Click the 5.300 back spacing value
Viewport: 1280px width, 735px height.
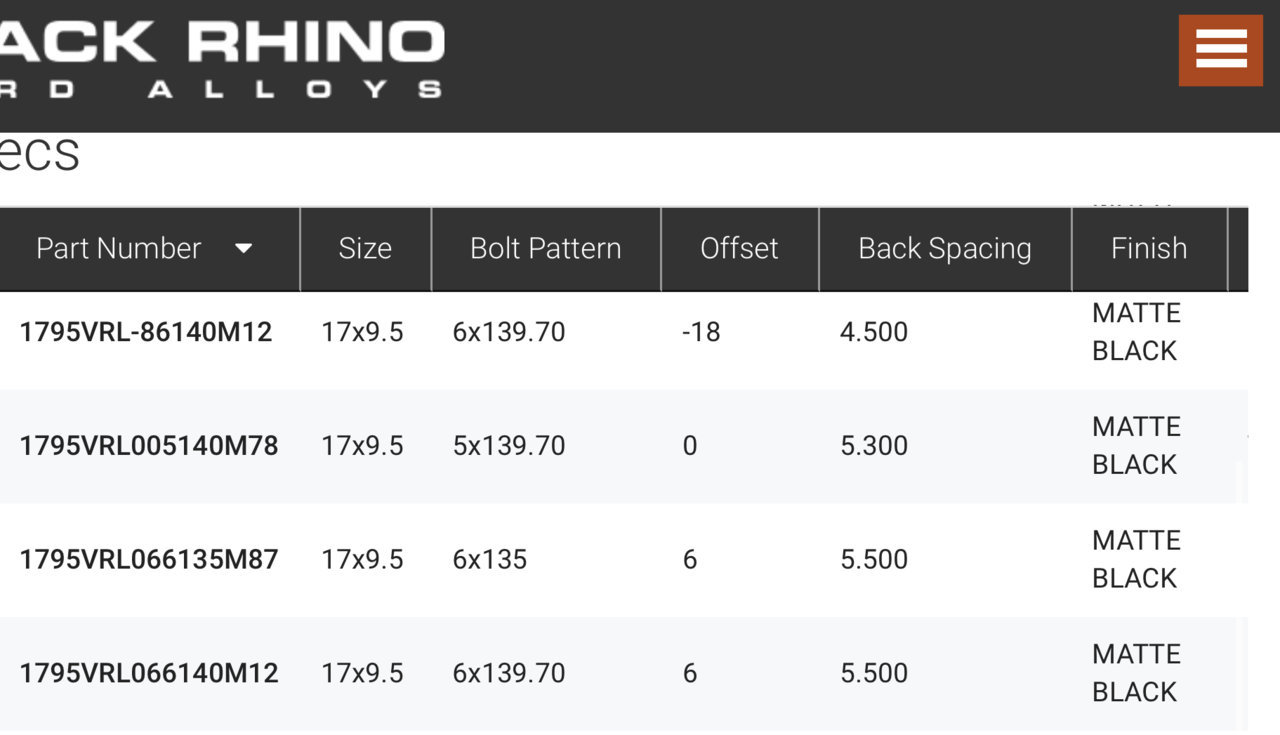(874, 446)
